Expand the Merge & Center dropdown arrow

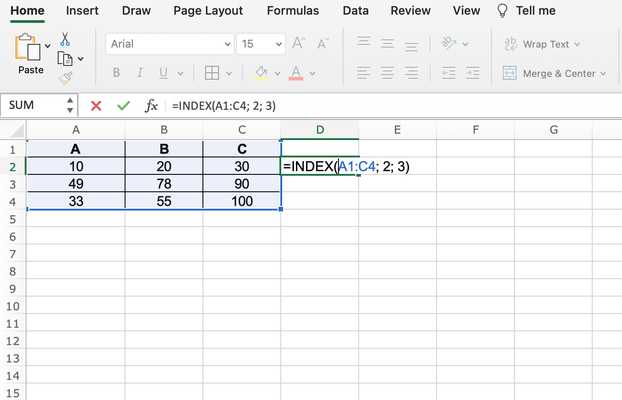tap(603, 74)
